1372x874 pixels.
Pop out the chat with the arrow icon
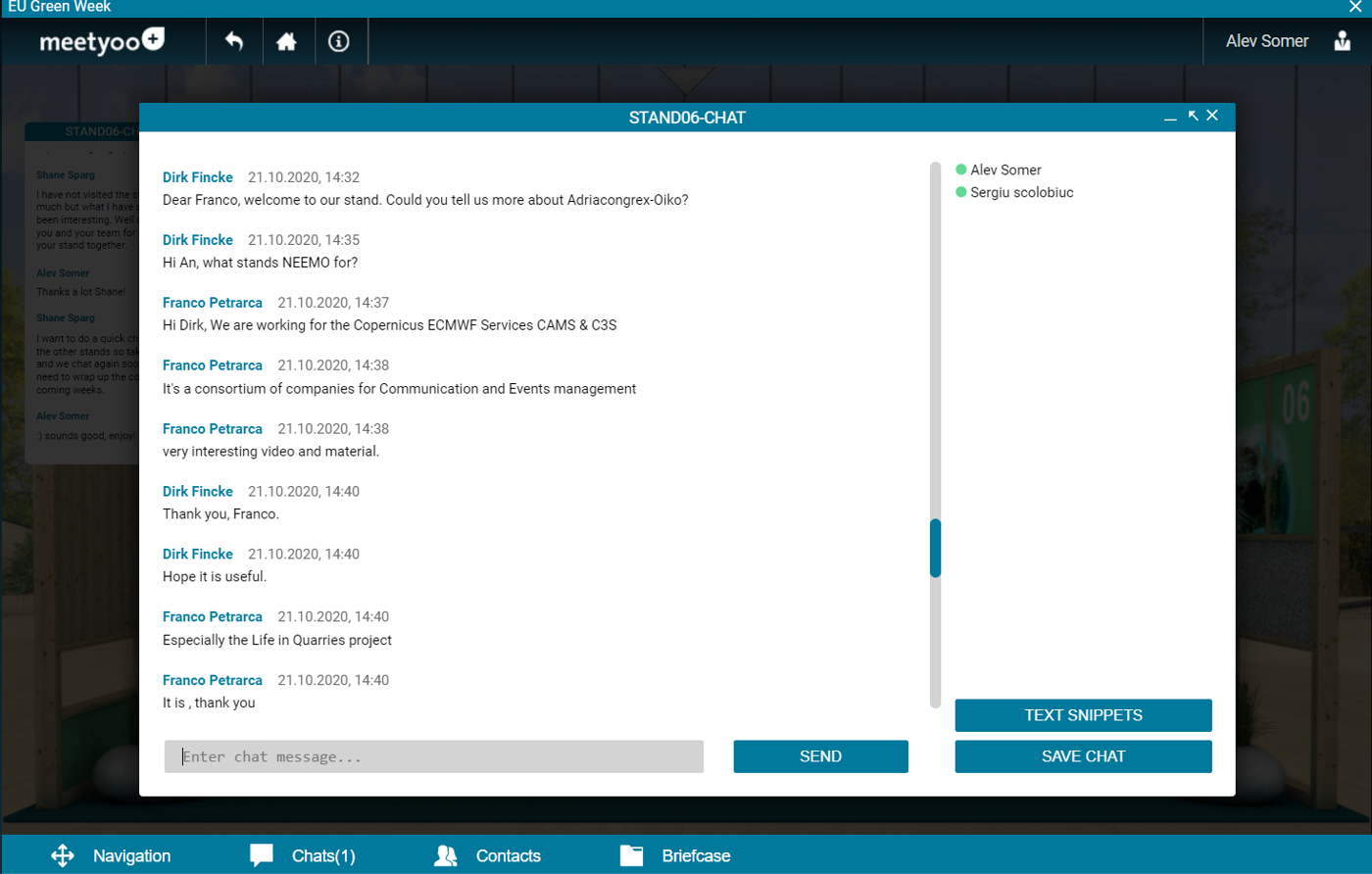[x=1193, y=116]
